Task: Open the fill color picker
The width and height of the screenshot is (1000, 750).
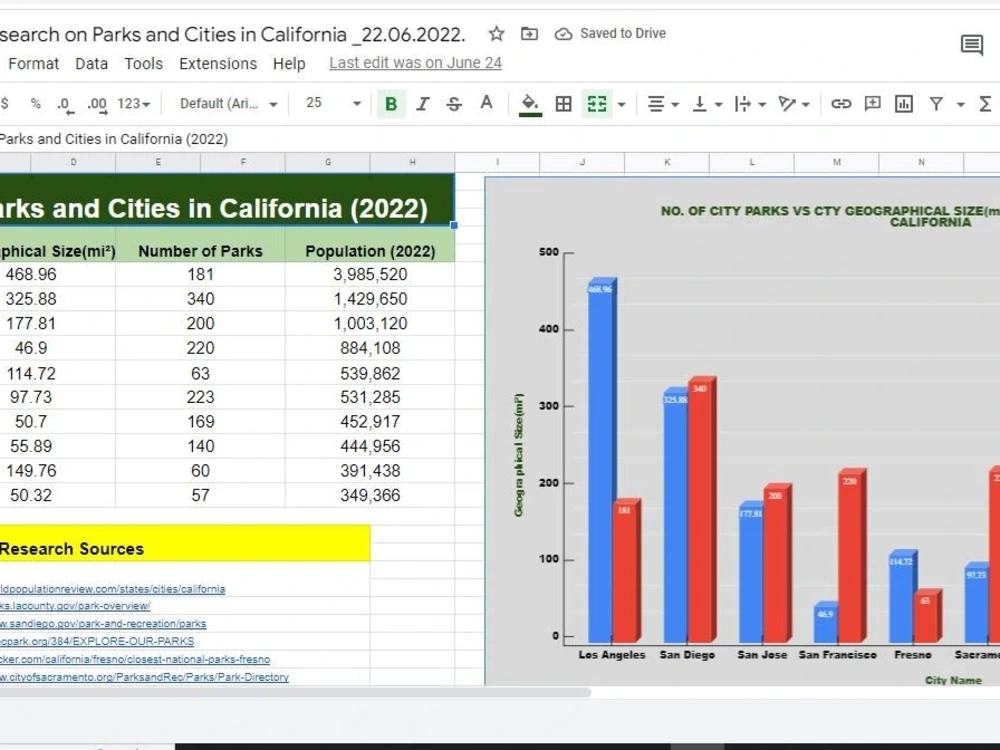Action: (x=530, y=104)
